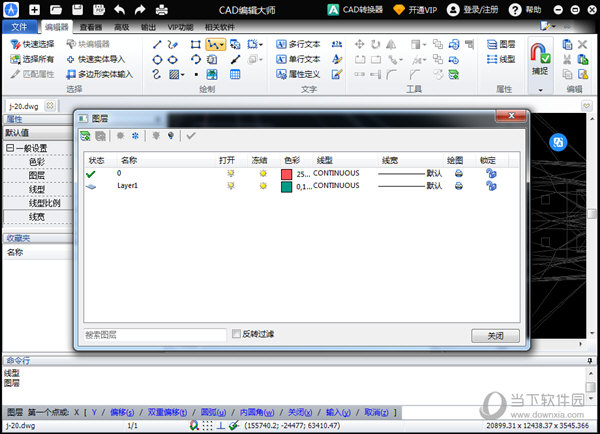
Task: Click the 搜索图层 search input field
Action: pos(155,335)
